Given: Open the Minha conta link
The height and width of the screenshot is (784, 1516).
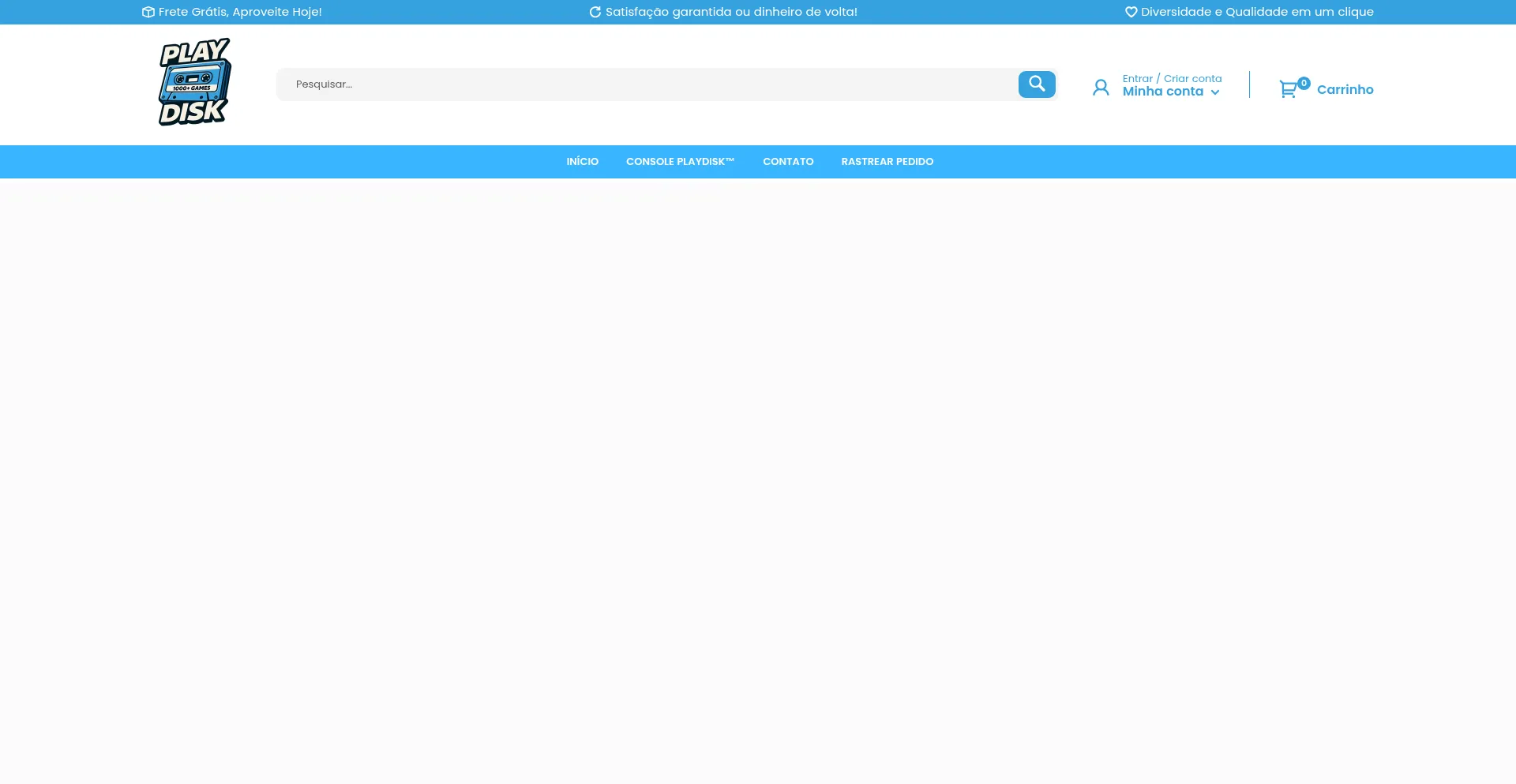Looking at the screenshot, I should coord(1163,92).
